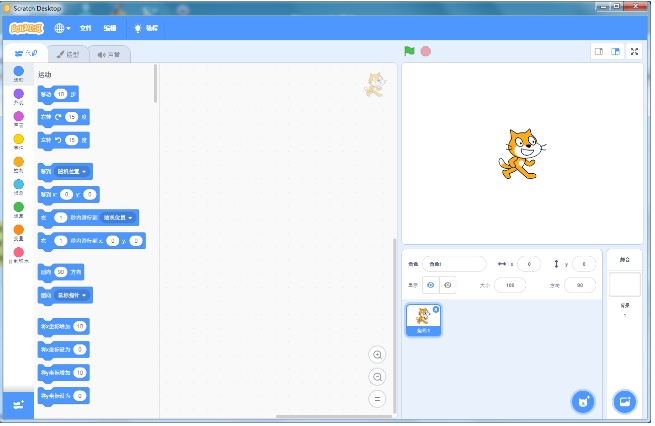Click the glide 1 secs to x y block
The image size is (655, 426).
click(x=91, y=241)
